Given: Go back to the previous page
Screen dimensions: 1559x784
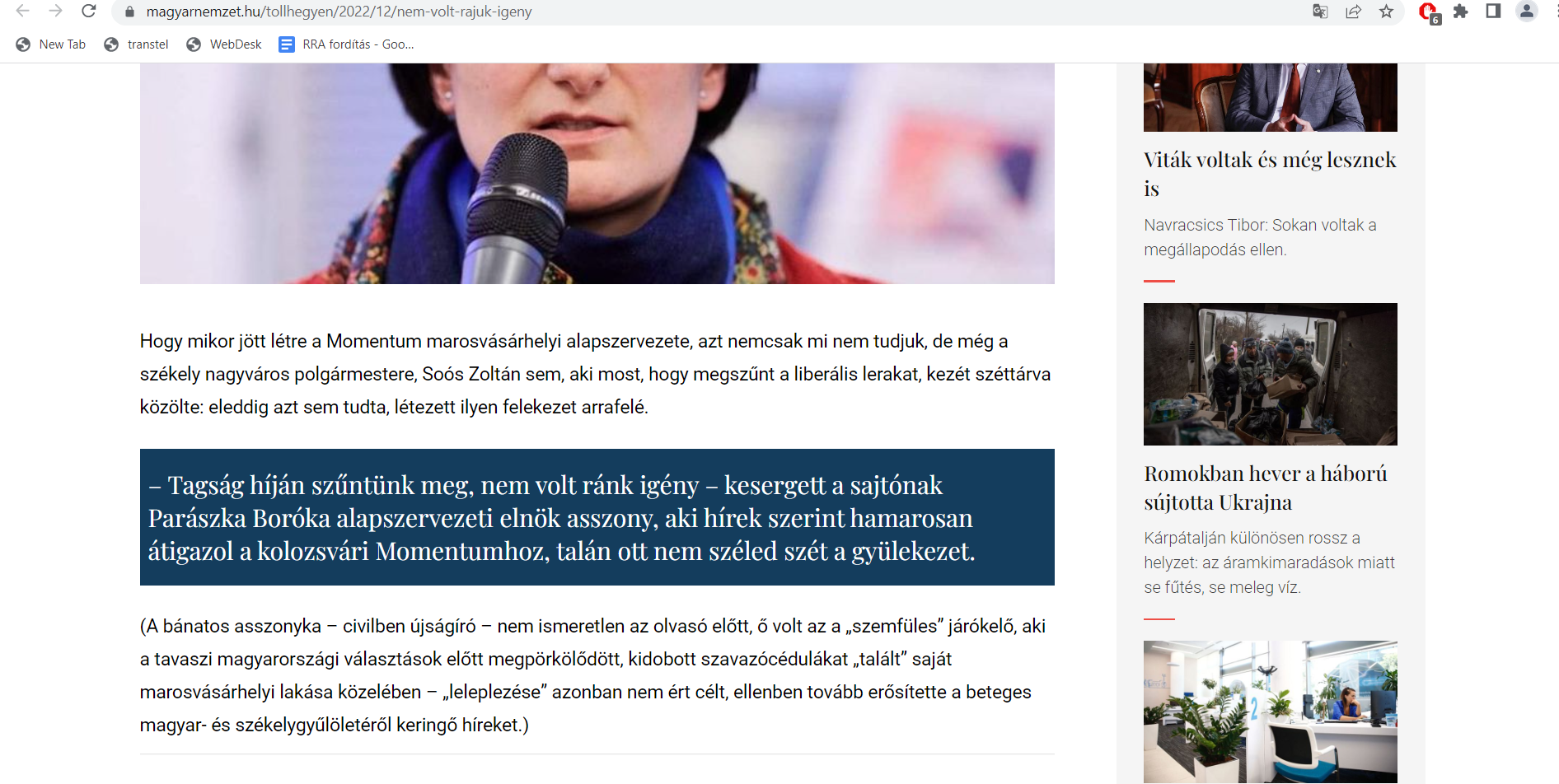Looking at the screenshot, I should click(x=22, y=12).
